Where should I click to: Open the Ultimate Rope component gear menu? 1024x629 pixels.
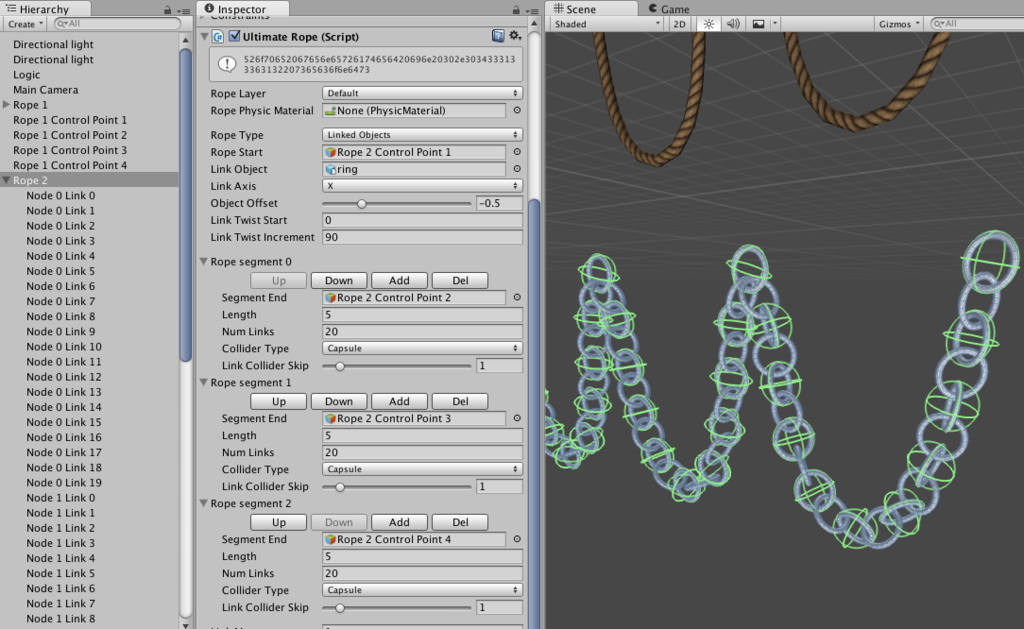(515, 36)
